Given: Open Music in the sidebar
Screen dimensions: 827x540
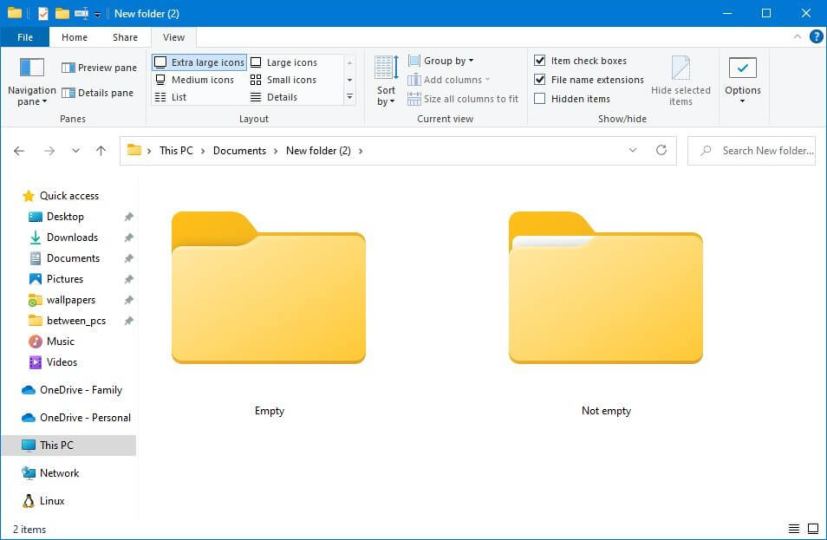Looking at the screenshot, I should [x=60, y=341].
